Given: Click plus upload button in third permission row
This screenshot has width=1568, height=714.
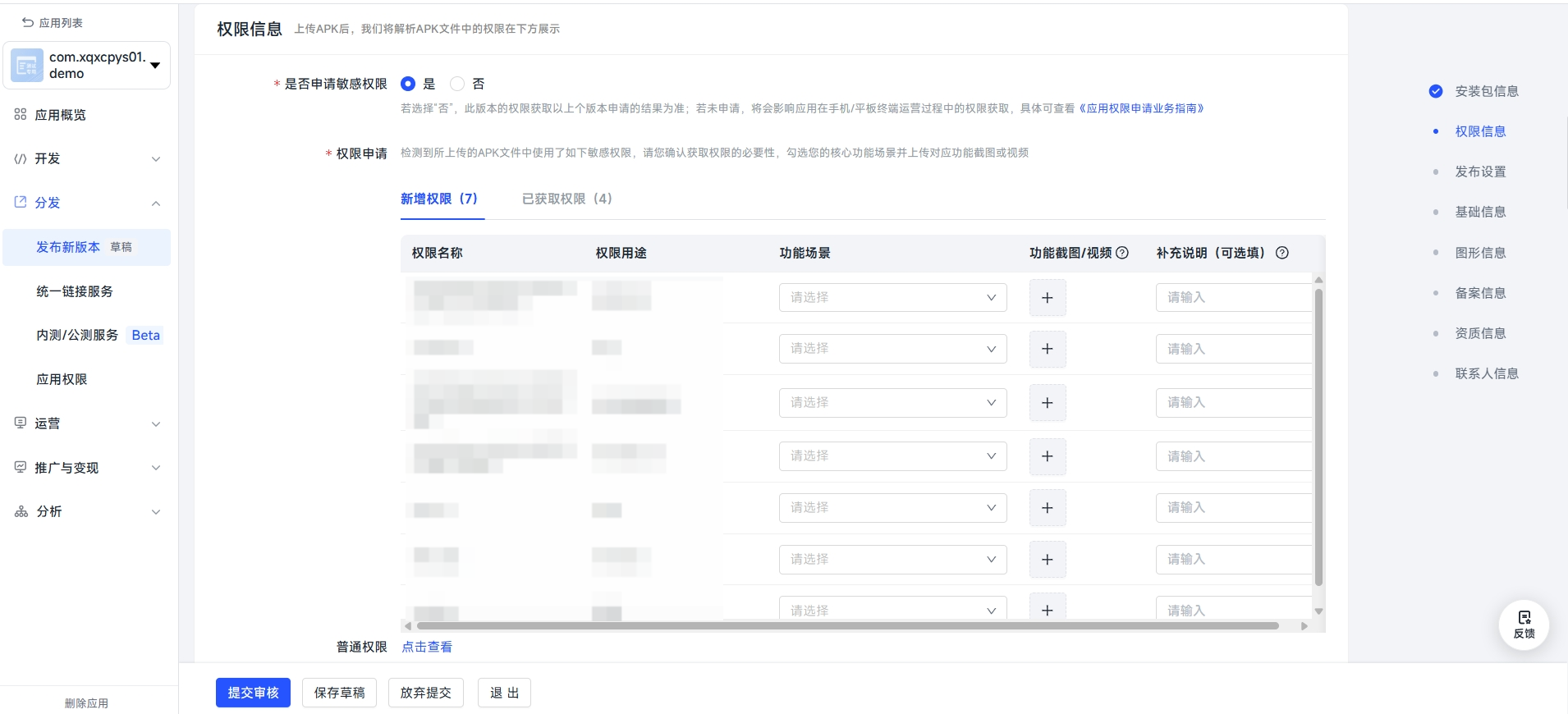Looking at the screenshot, I should 1047,403.
